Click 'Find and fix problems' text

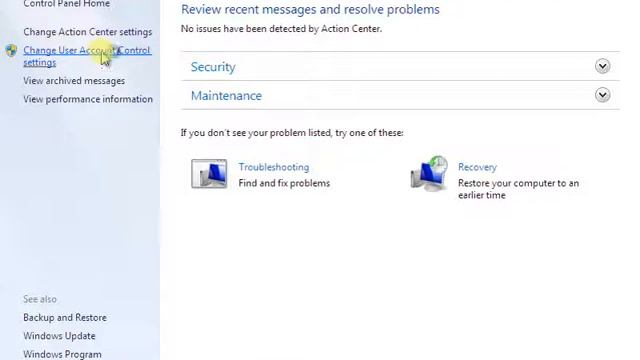(x=284, y=183)
